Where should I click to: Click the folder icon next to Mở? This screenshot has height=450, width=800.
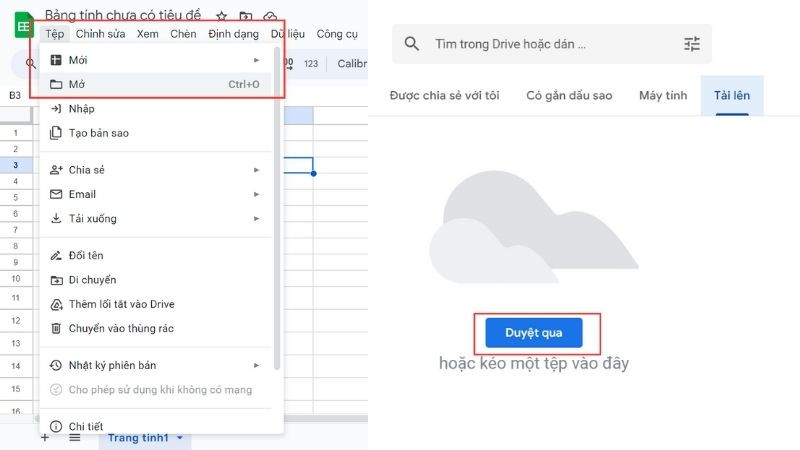tap(56, 84)
